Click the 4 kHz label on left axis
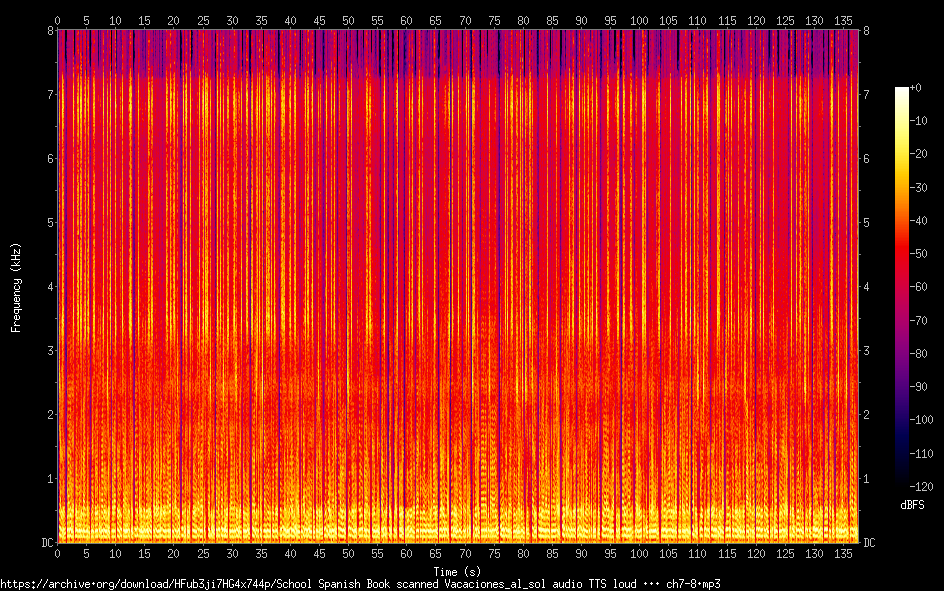 (x=51, y=286)
